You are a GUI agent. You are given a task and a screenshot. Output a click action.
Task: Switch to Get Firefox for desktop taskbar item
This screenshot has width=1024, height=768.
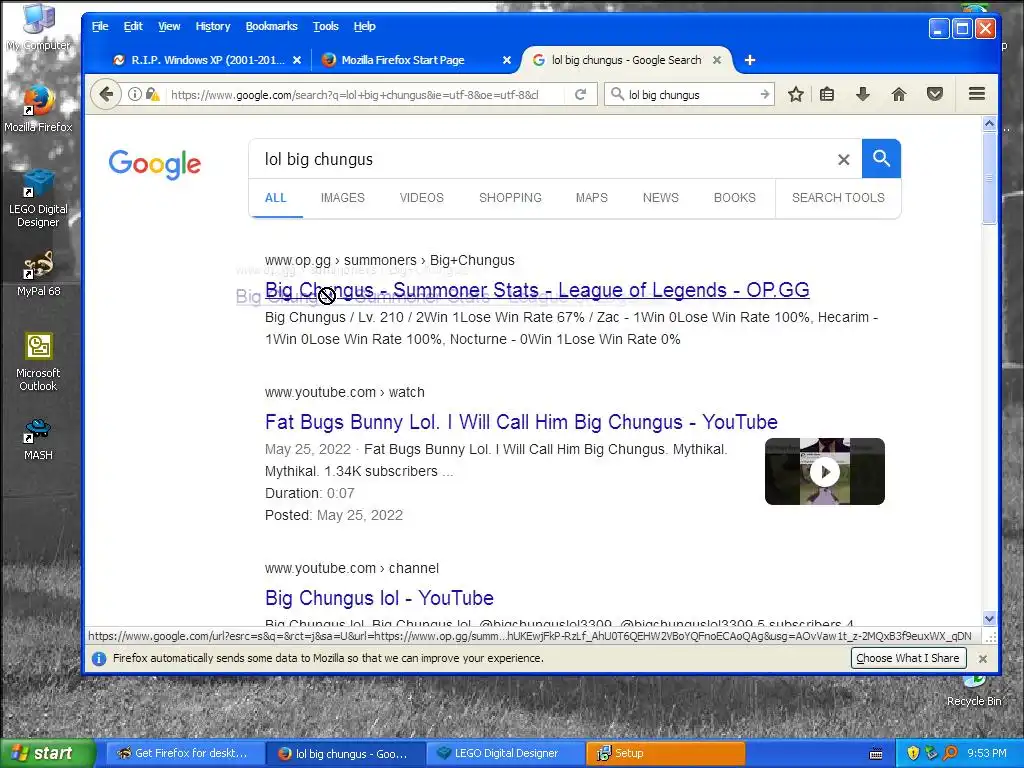[x=185, y=754]
